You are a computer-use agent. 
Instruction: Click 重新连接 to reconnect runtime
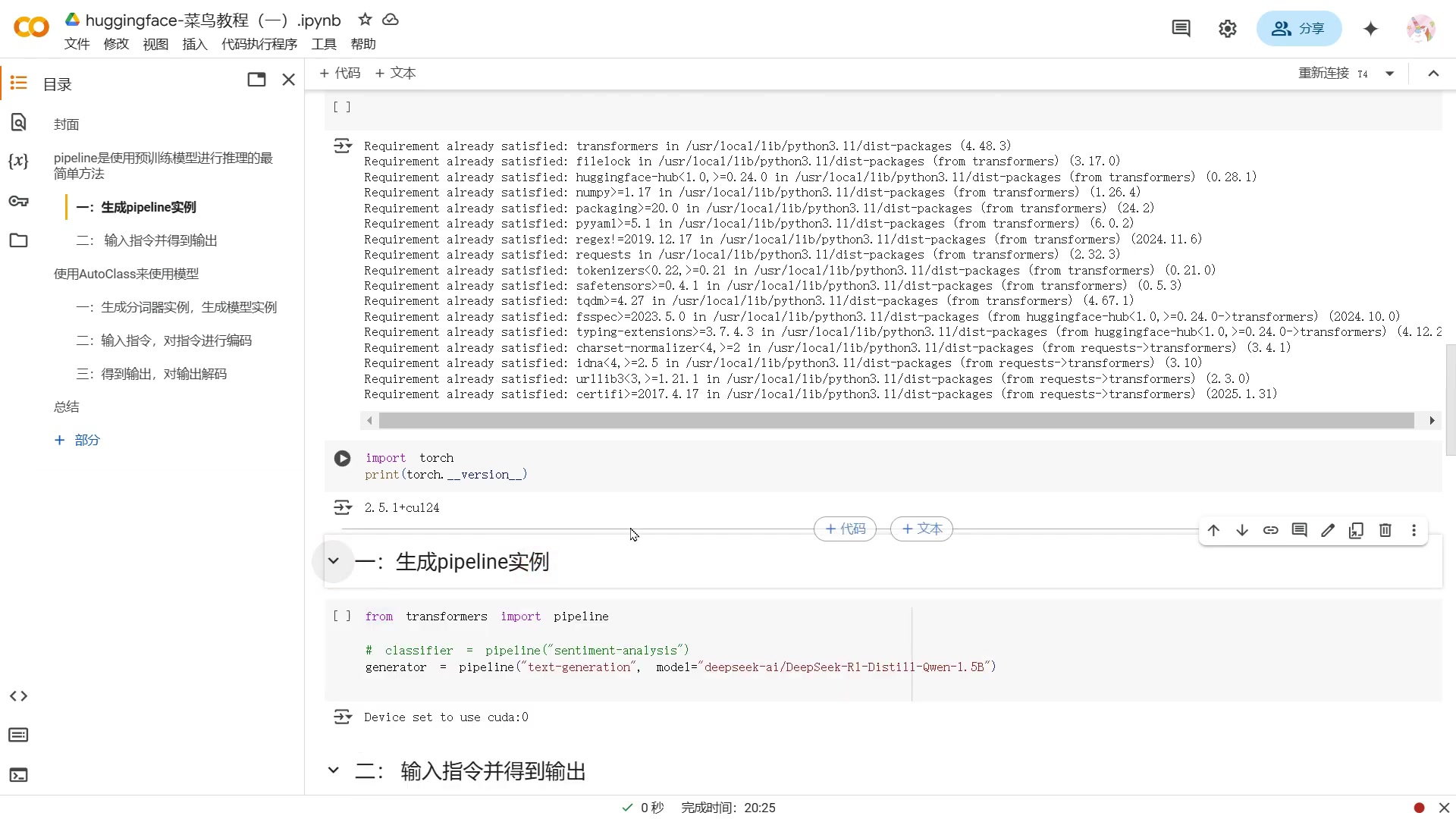pyautogui.click(x=1324, y=74)
